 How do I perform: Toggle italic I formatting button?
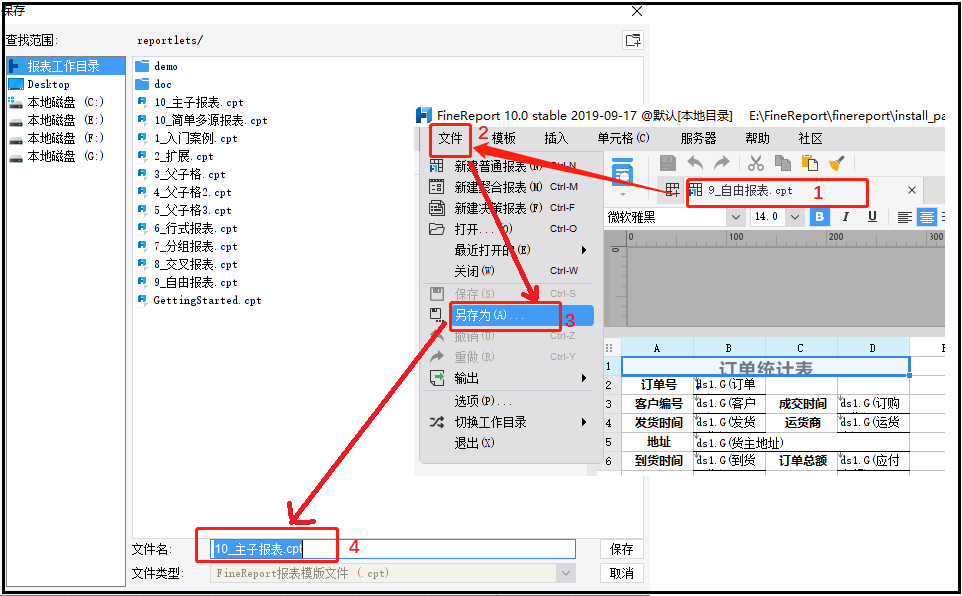click(845, 217)
